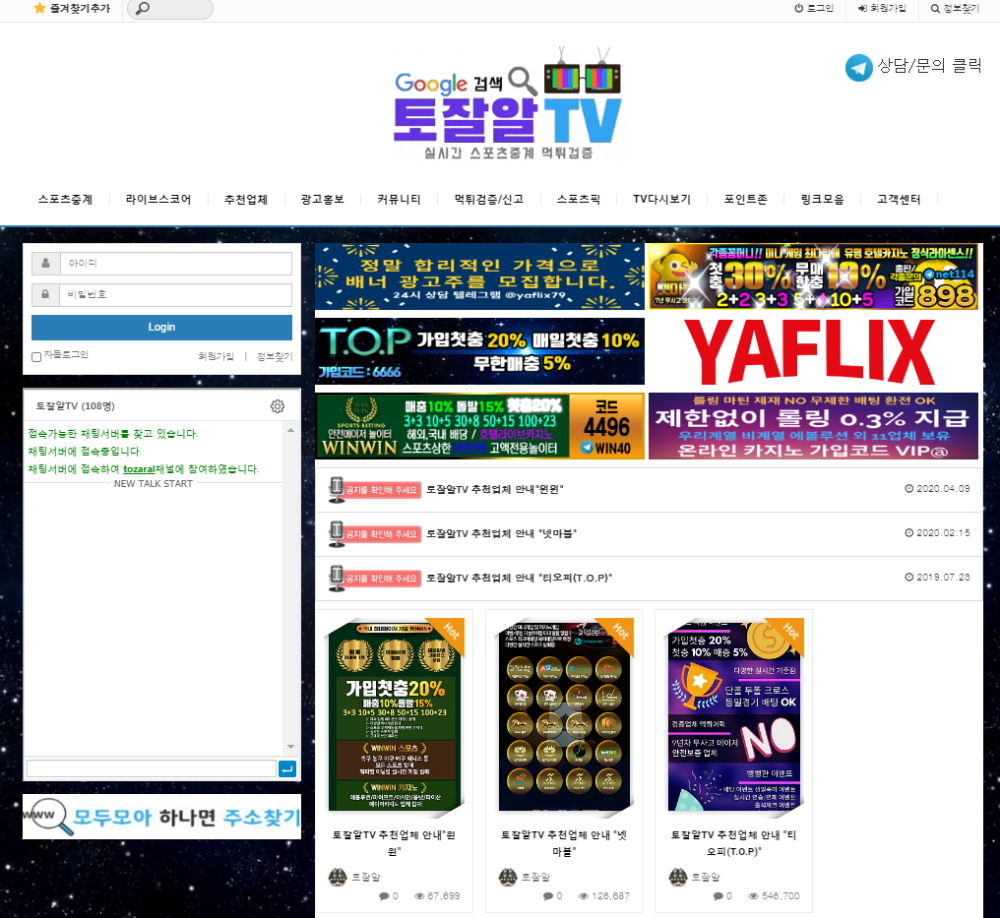Click author avatar on 윈윈 card
This screenshot has height=918, width=1000.
337,877
